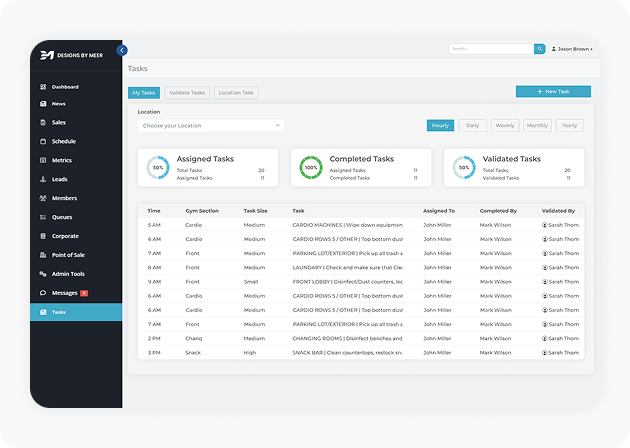Click Sarah Thom validator icon in 8 AM row
The image size is (630, 448).
545,268
